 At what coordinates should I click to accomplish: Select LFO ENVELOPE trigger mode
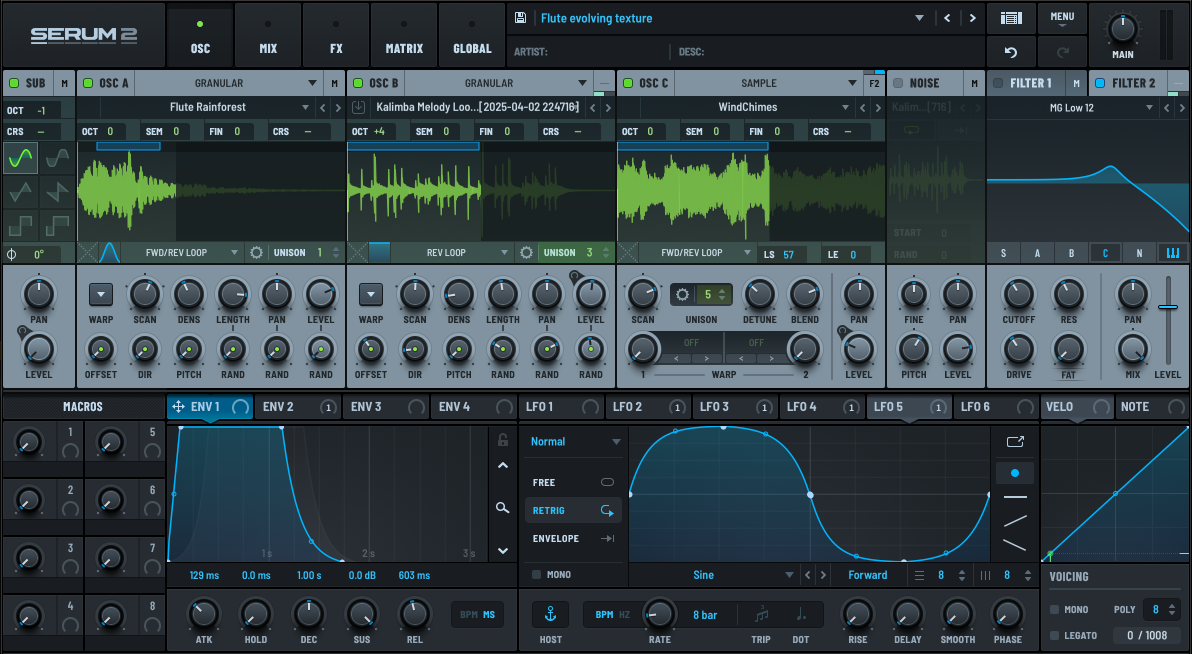(x=573, y=538)
